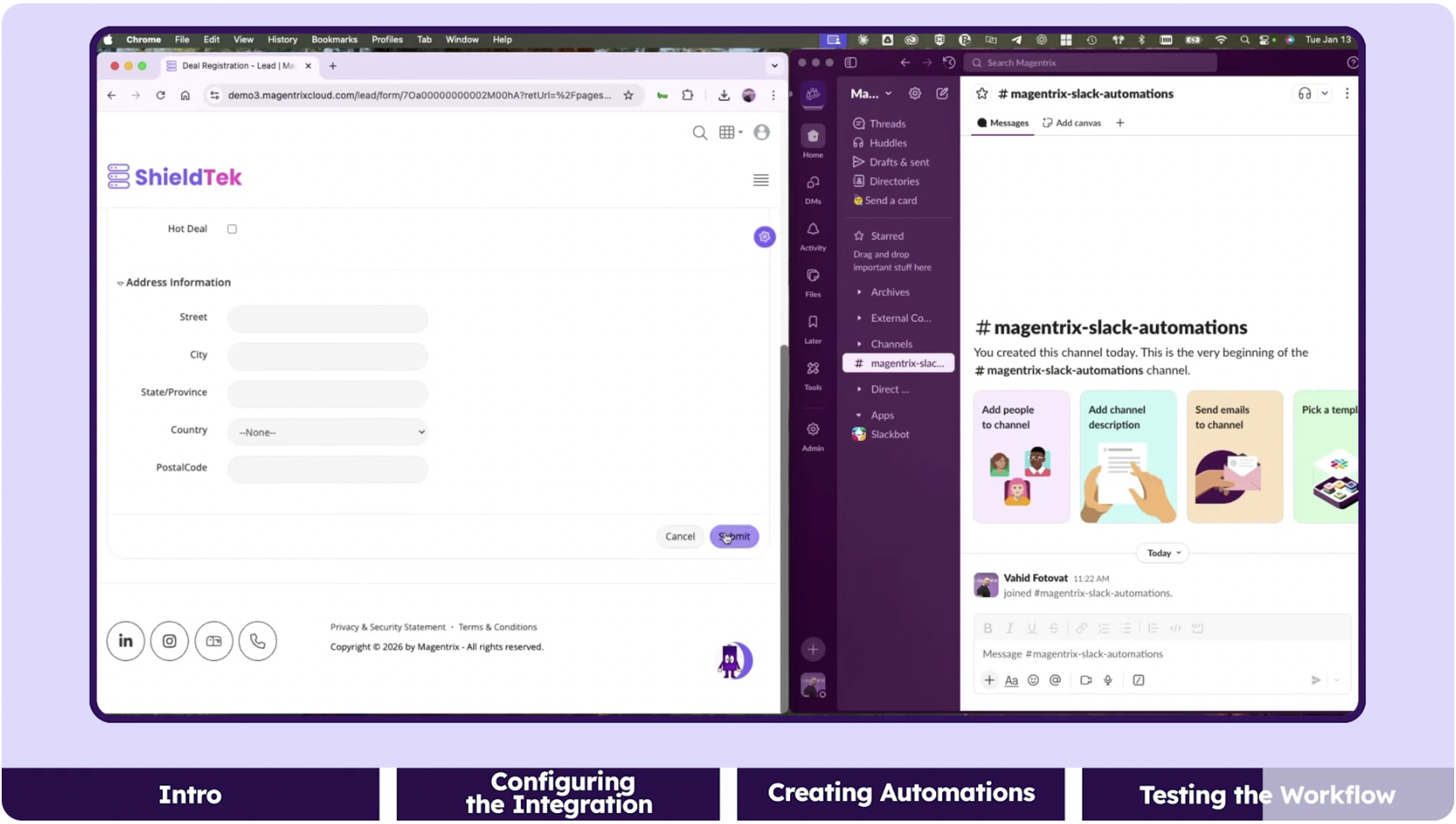Open Slackbot conversation

pos(889,434)
